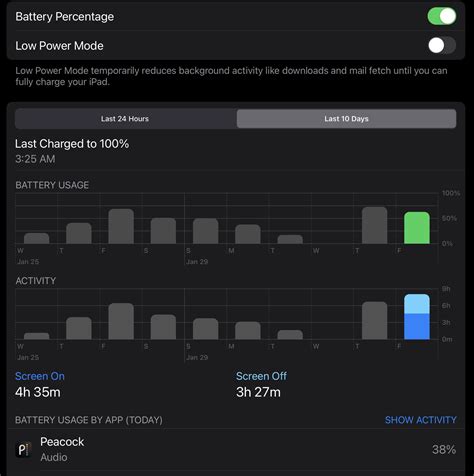474x476 pixels.
Task: Tap the Screen On label
Action: click(40, 376)
